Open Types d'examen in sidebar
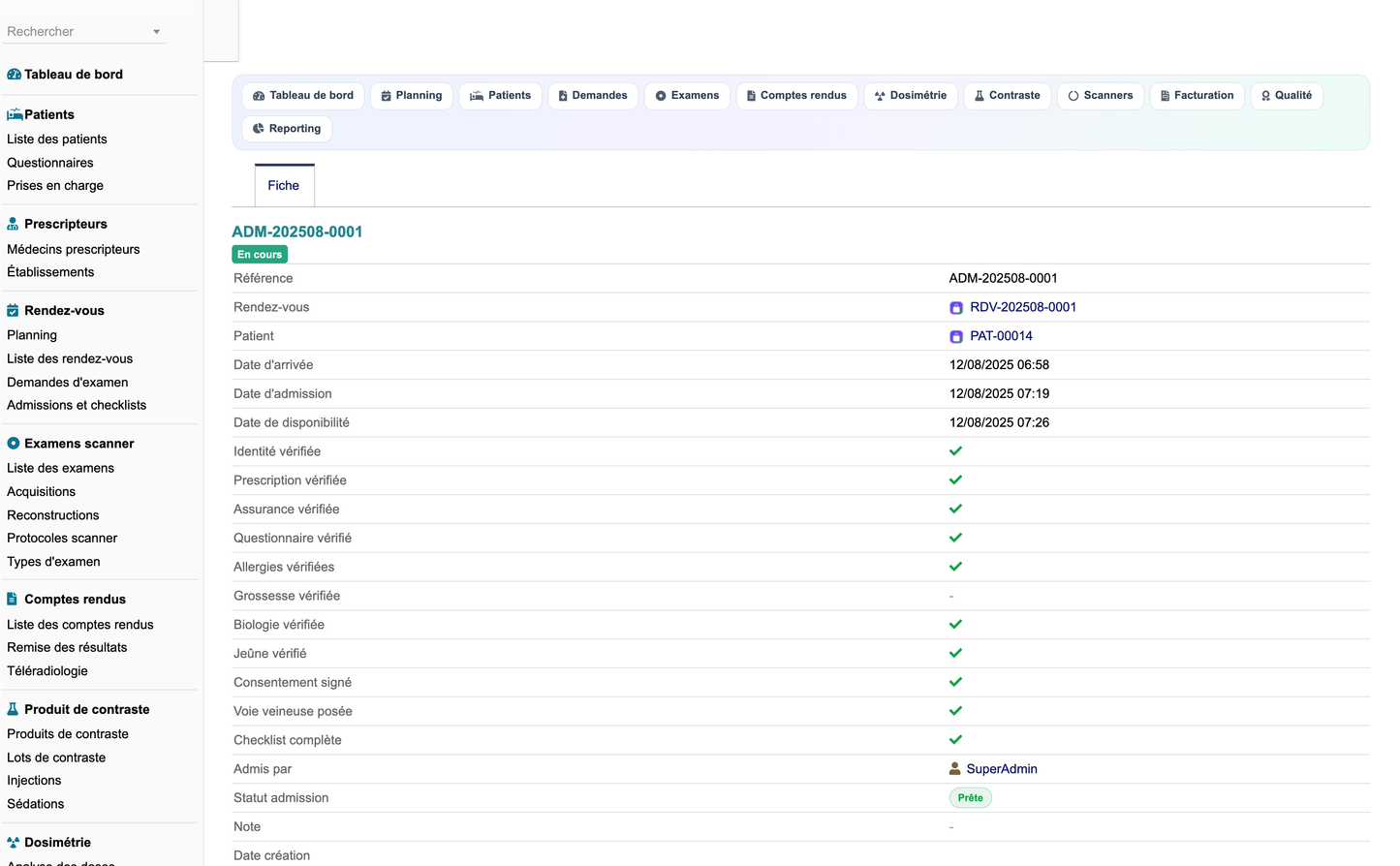This screenshot has width=1400, height=866. (53, 562)
